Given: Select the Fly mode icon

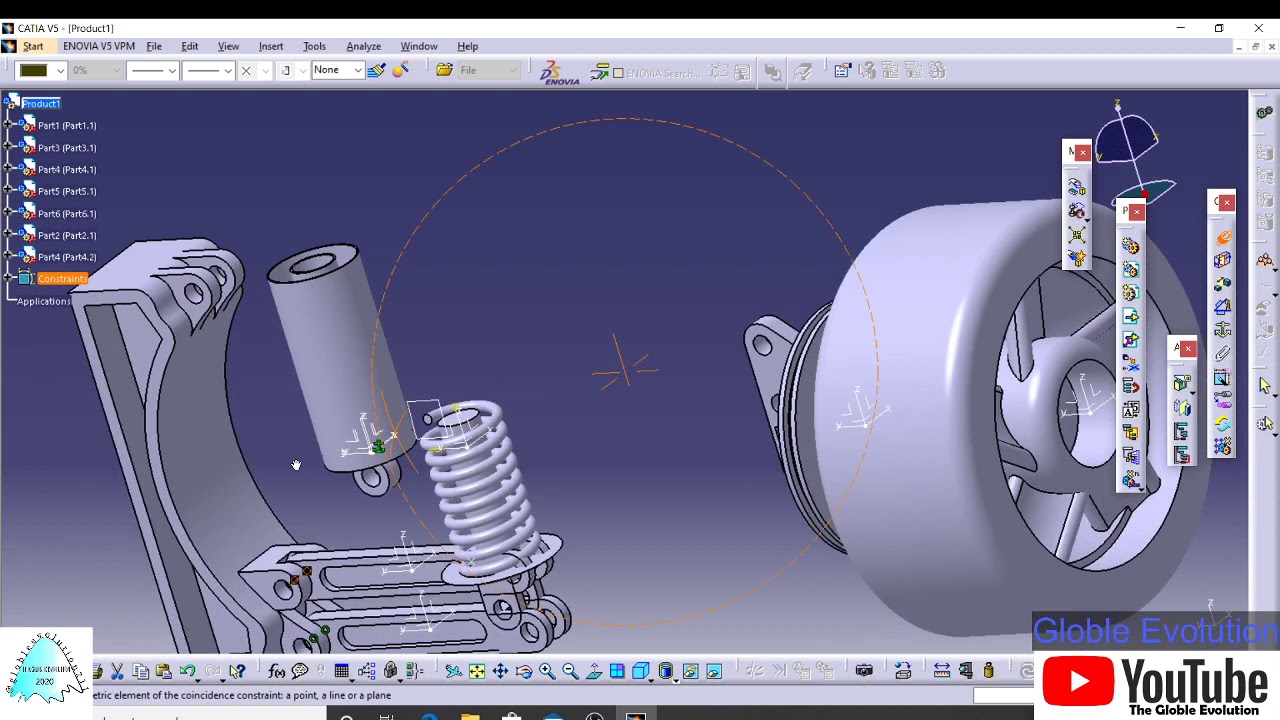Looking at the screenshot, I should 454,671.
